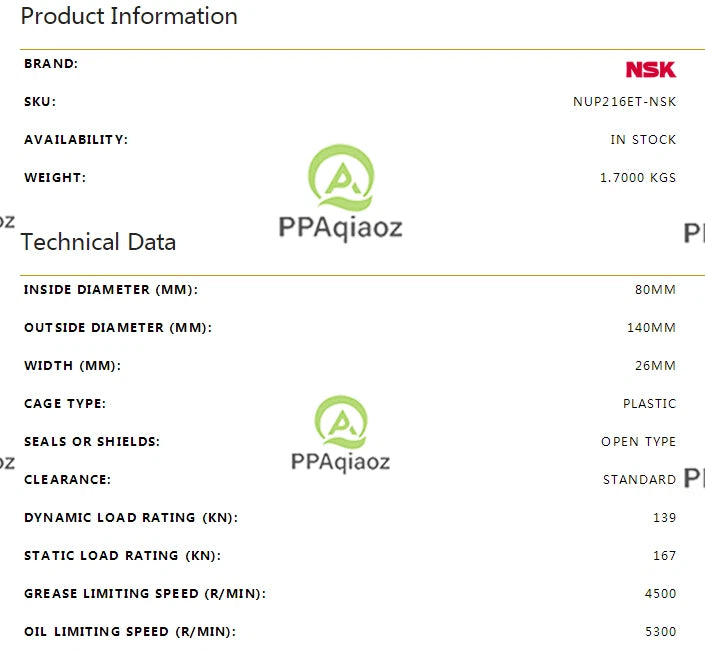Click the PLASTIC cage type value
The width and height of the screenshot is (705, 652).
(x=650, y=403)
